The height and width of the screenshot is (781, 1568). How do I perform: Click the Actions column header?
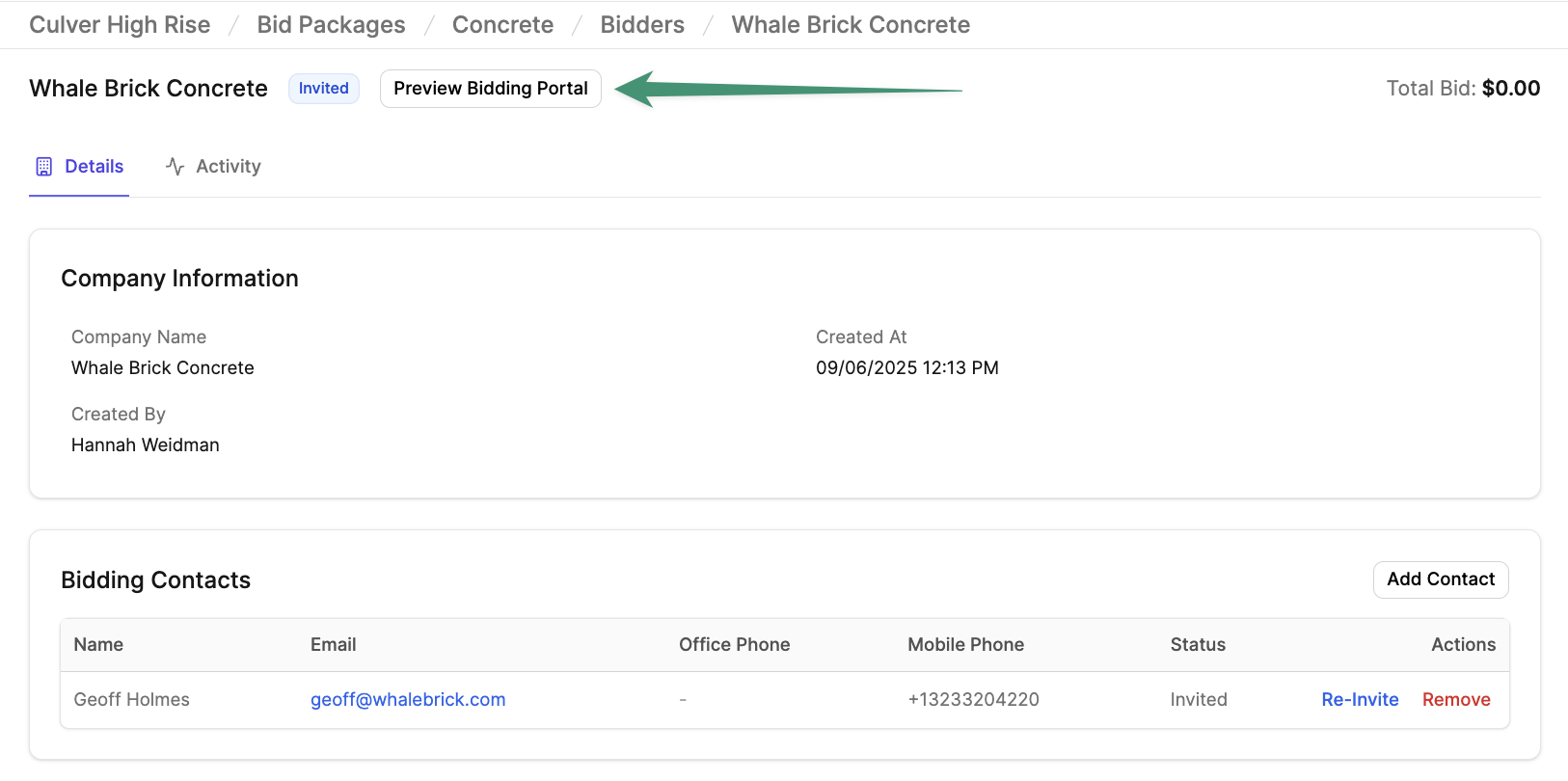pyautogui.click(x=1463, y=645)
